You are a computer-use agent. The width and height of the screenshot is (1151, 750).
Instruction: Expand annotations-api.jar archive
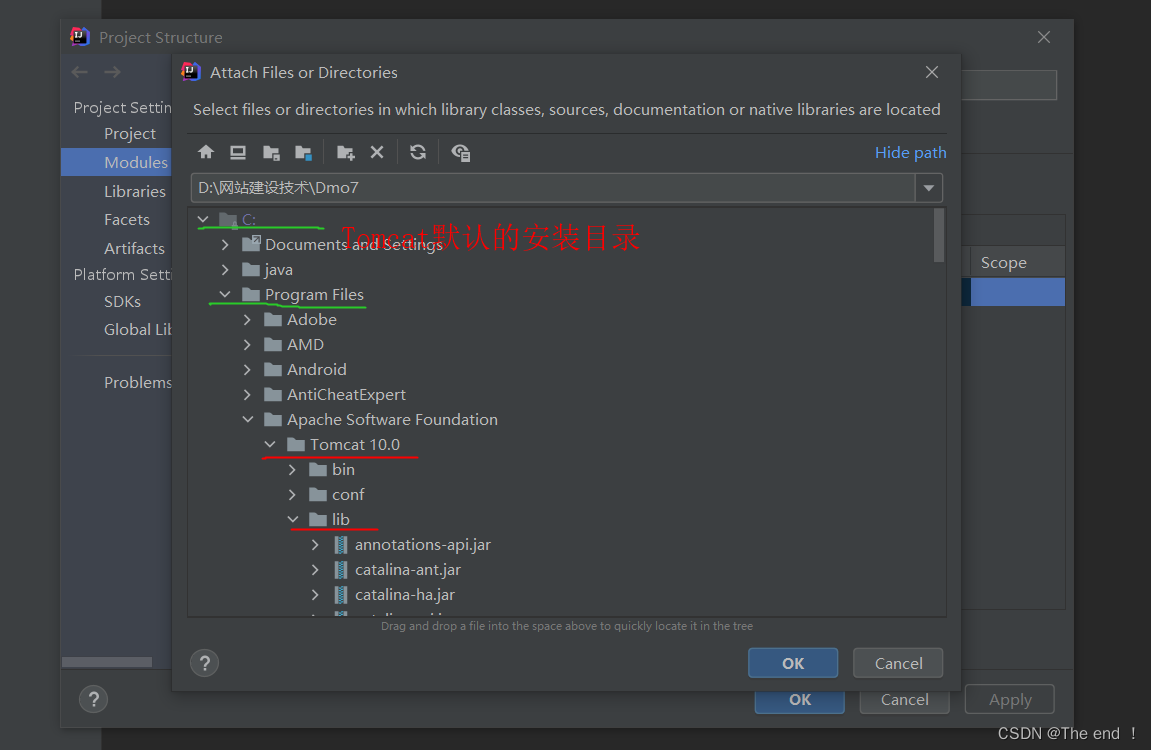[x=315, y=545]
